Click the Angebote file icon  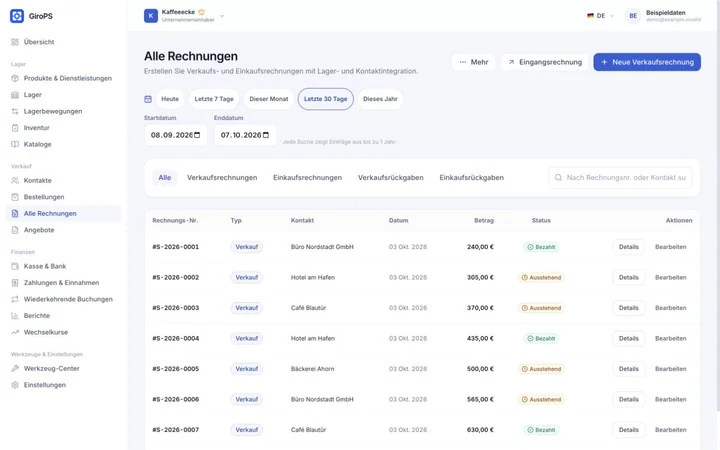(15, 230)
